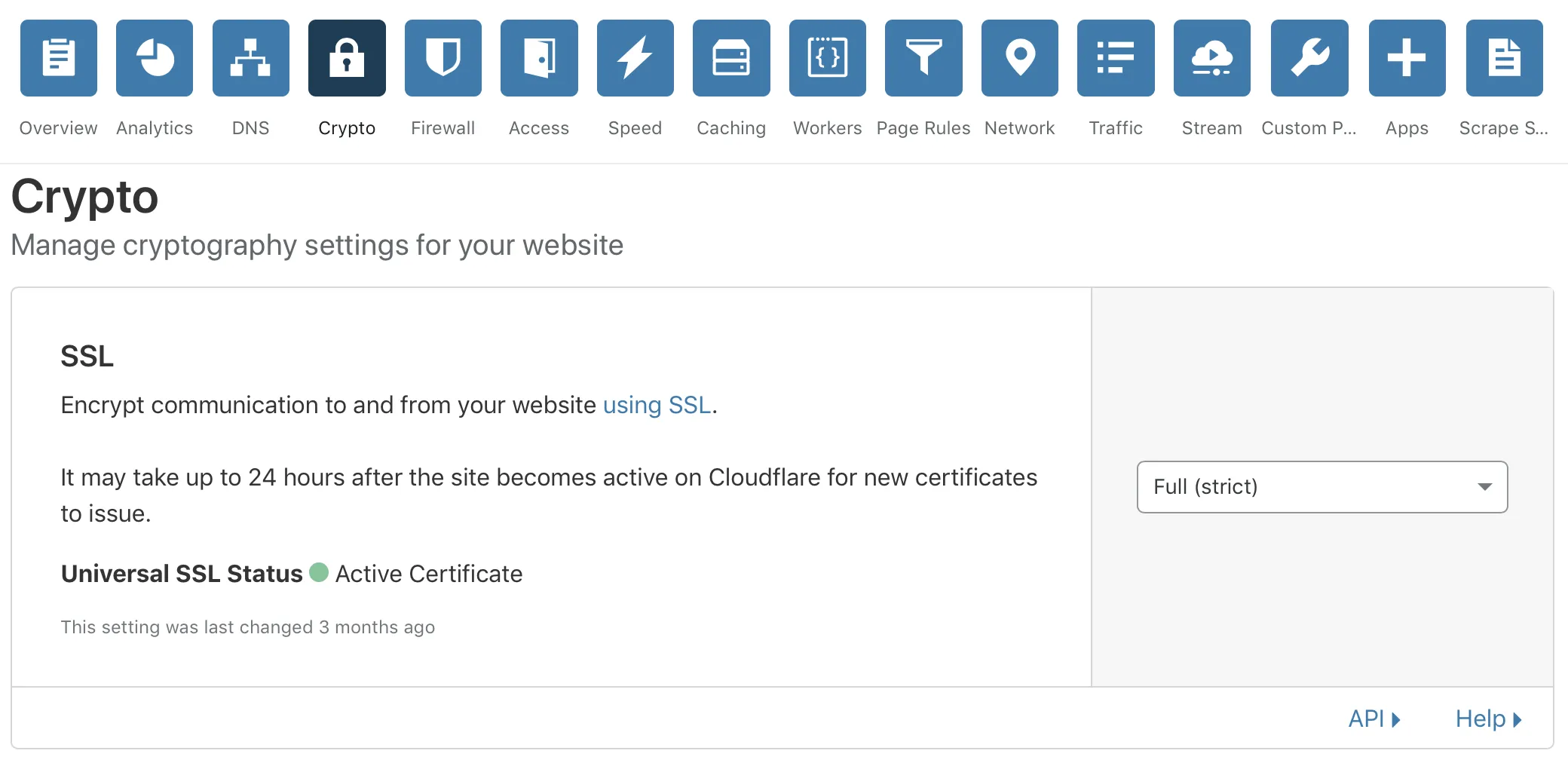Open the Apps plus icon

point(1407,57)
